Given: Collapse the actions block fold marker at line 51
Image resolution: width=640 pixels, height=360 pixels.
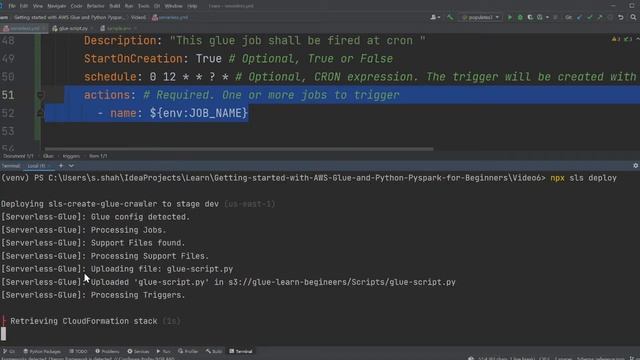Looking at the screenshot, I should coord(40,95).
